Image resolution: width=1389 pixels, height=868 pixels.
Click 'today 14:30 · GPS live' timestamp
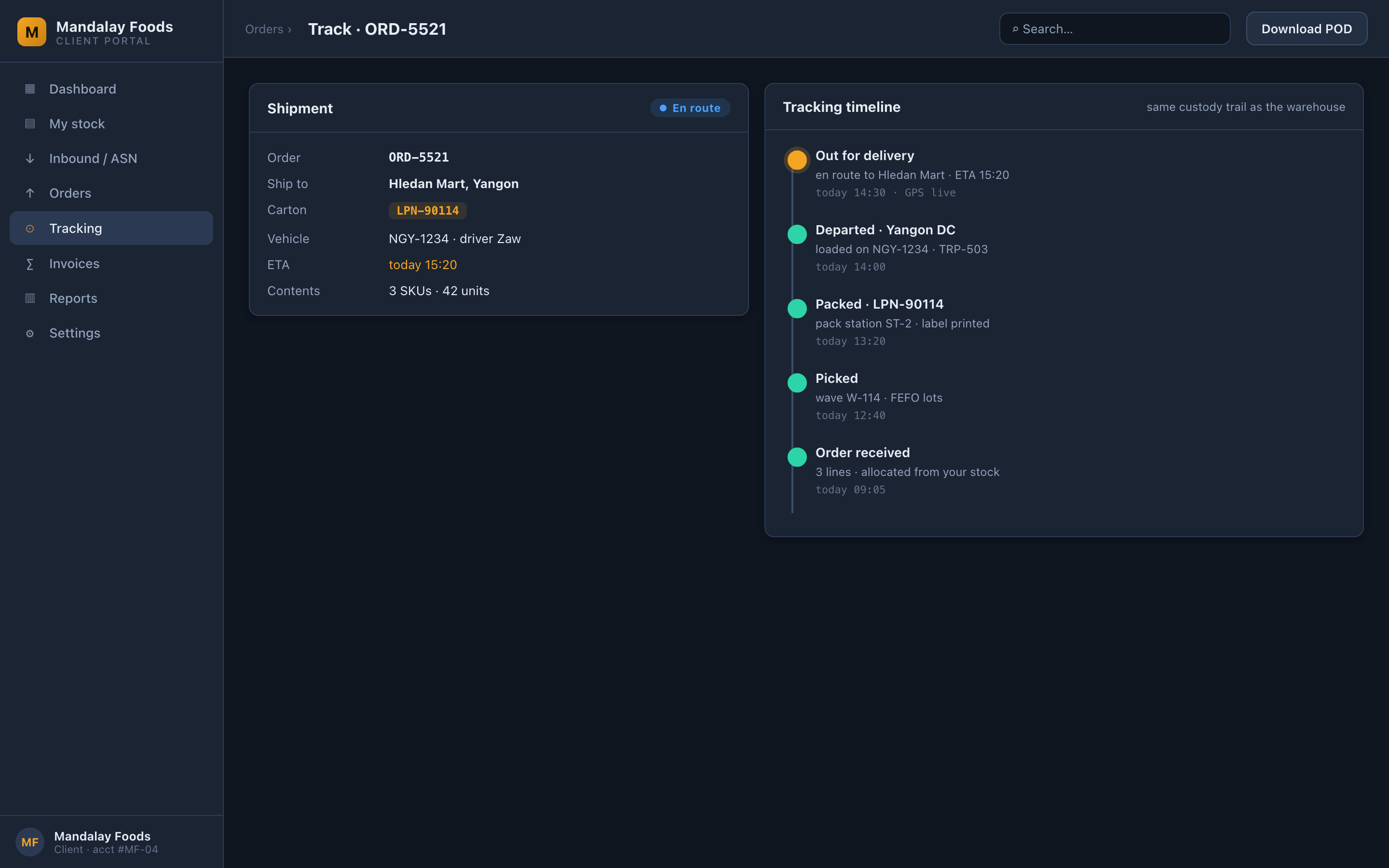885,193
